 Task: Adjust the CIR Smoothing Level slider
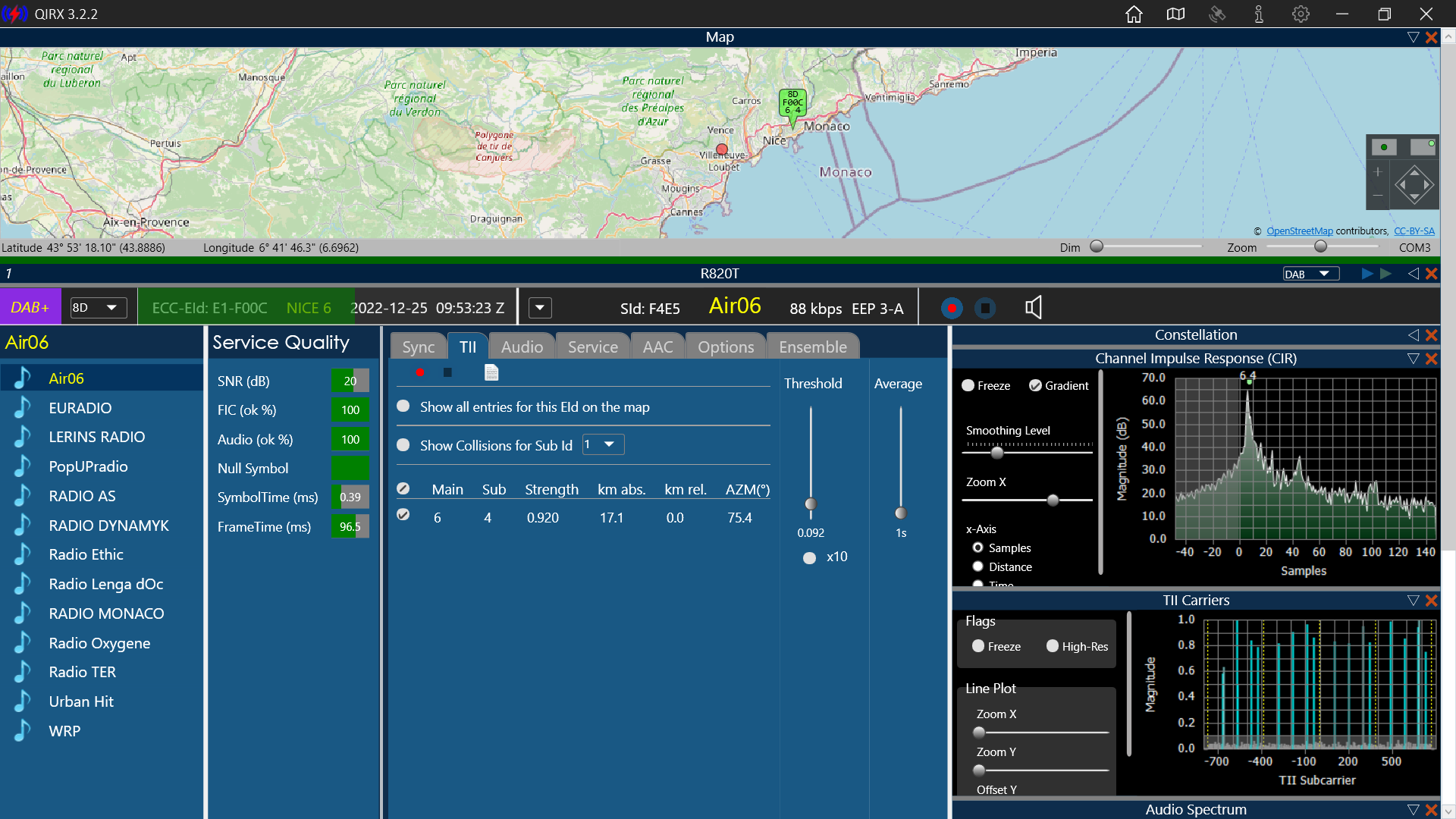[997, 453]
